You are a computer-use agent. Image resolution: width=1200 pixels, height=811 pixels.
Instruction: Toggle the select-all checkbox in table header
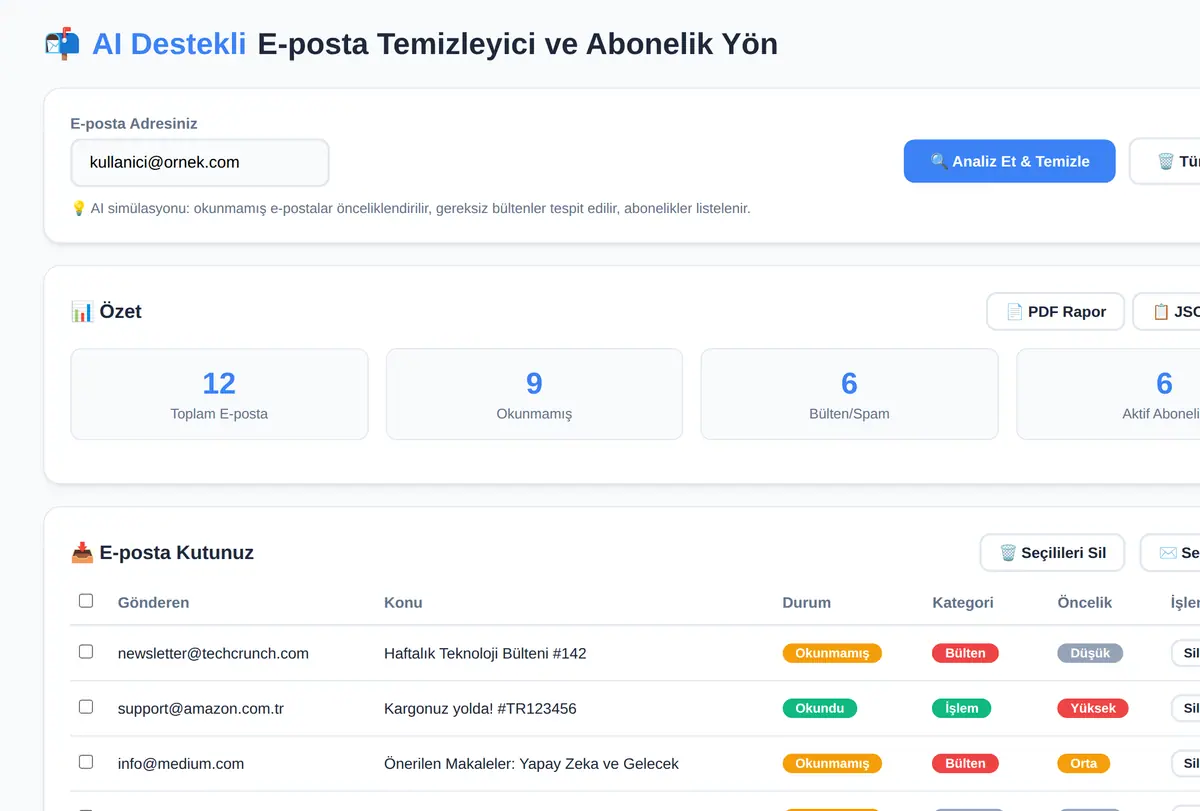click(86, 601)
